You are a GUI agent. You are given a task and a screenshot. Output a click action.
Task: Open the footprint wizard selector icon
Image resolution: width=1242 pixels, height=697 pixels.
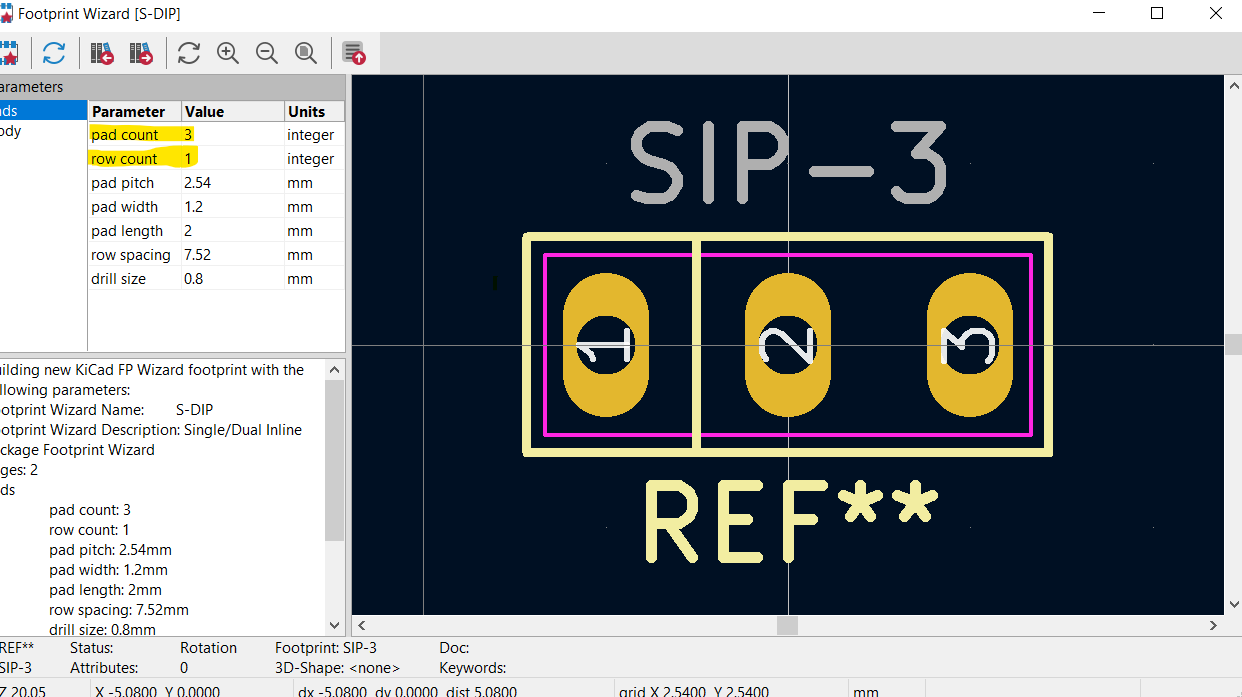coord(9,53)
